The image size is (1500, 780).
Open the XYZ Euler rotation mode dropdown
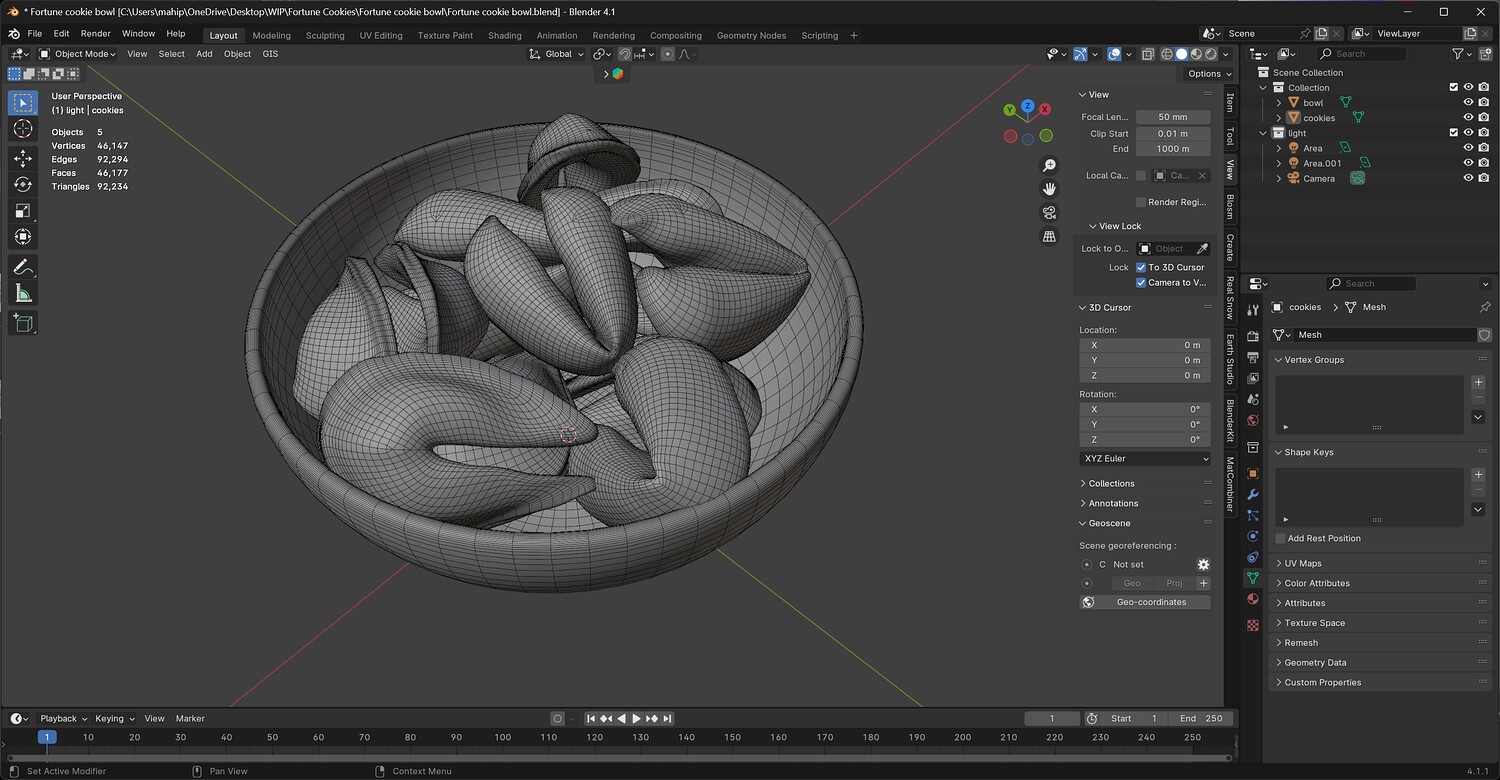click(x=1144, y=458)
